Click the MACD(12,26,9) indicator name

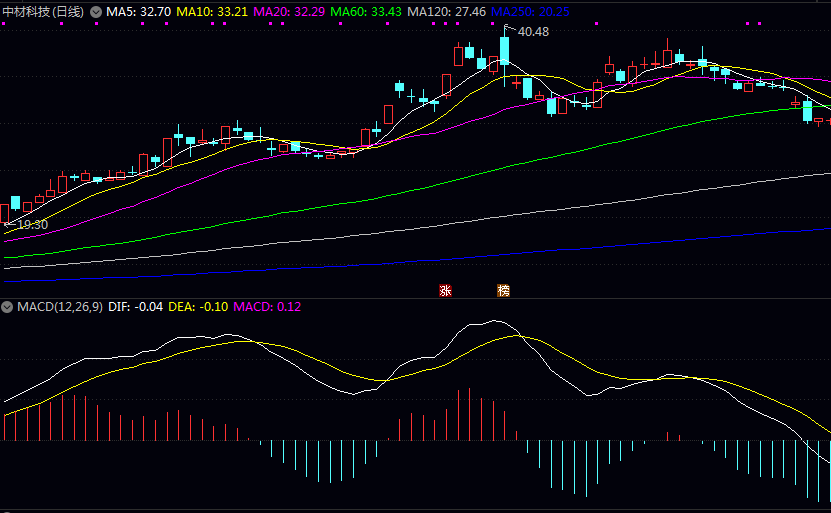[x=59, y=305]
